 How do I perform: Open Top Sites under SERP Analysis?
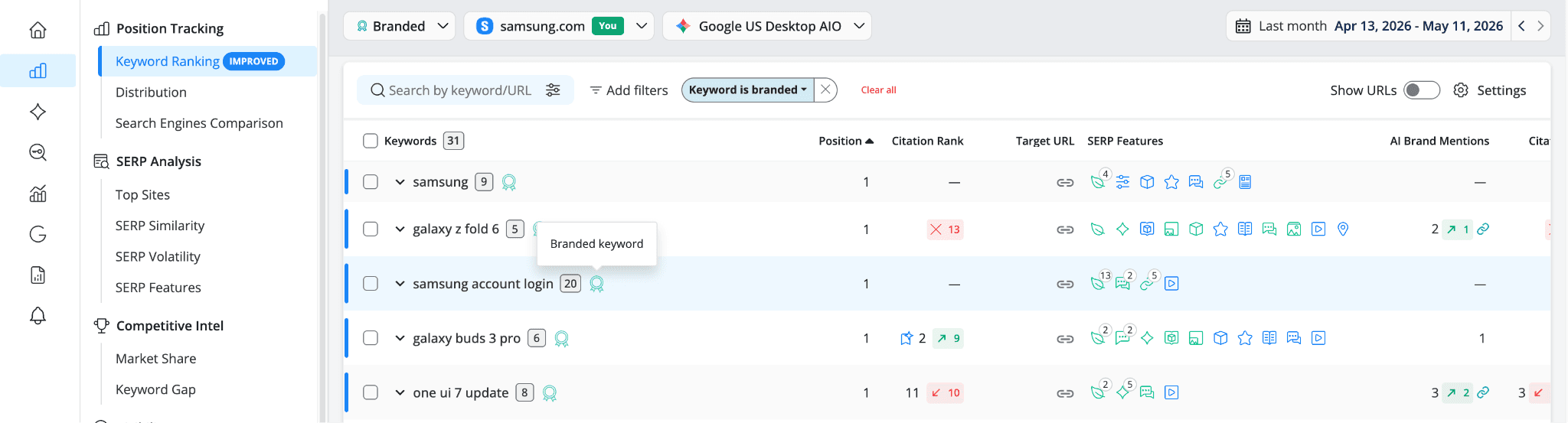142,195
